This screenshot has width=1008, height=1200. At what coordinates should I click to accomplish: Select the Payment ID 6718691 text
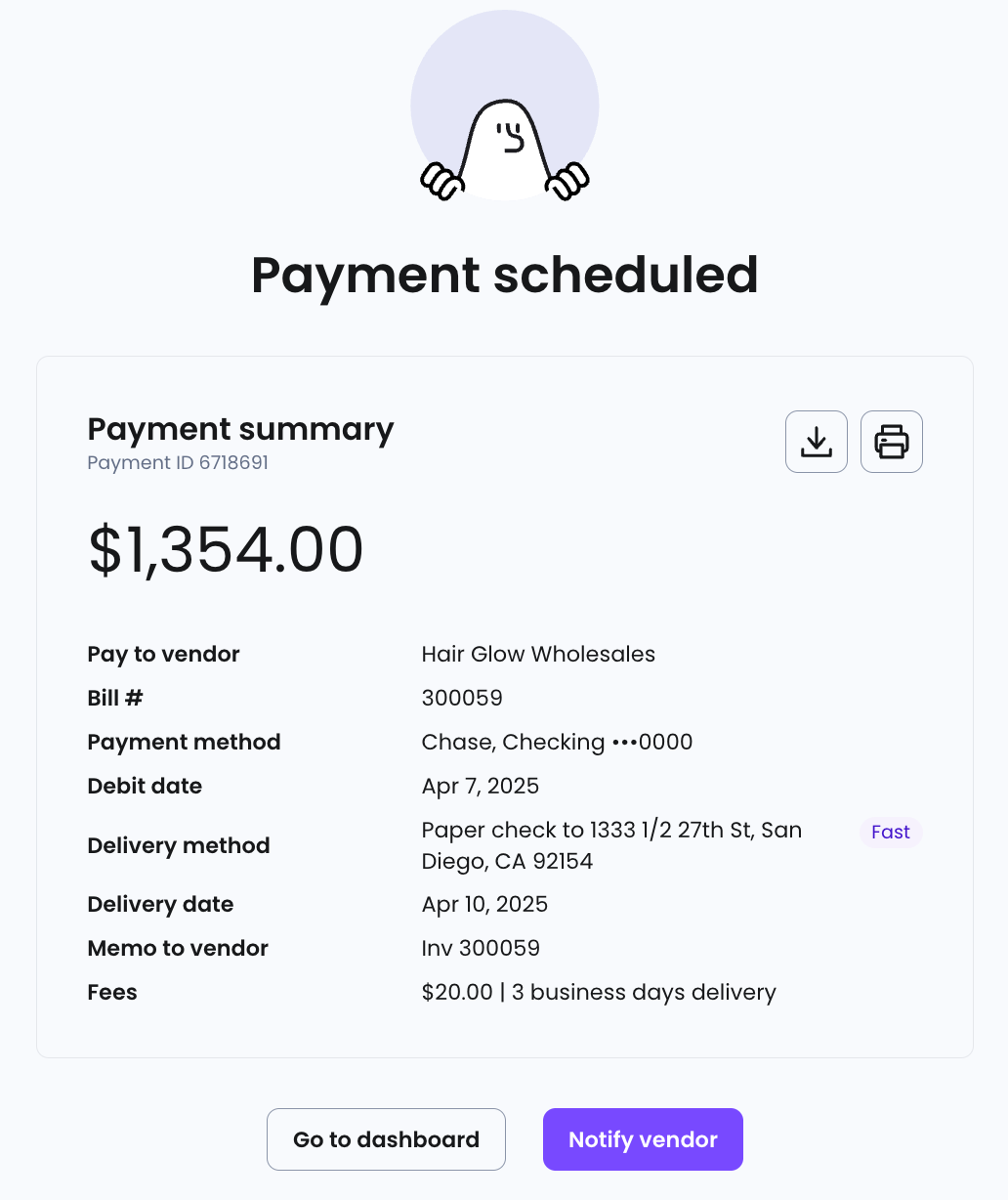click(x=178, y=462)
